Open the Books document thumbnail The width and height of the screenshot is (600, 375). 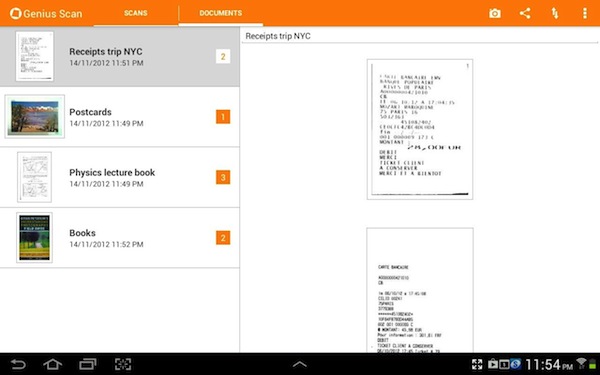pyautogui.click(x=34, y=238)
